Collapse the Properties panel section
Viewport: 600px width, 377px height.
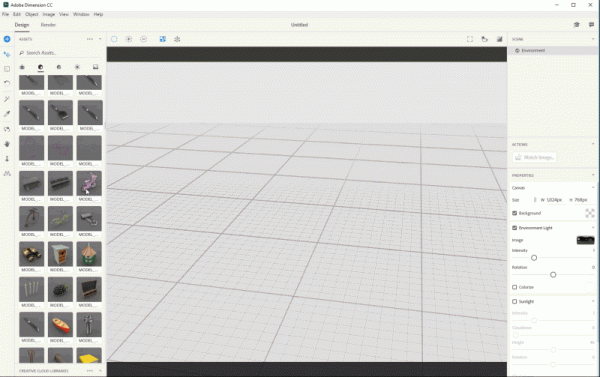593,175
